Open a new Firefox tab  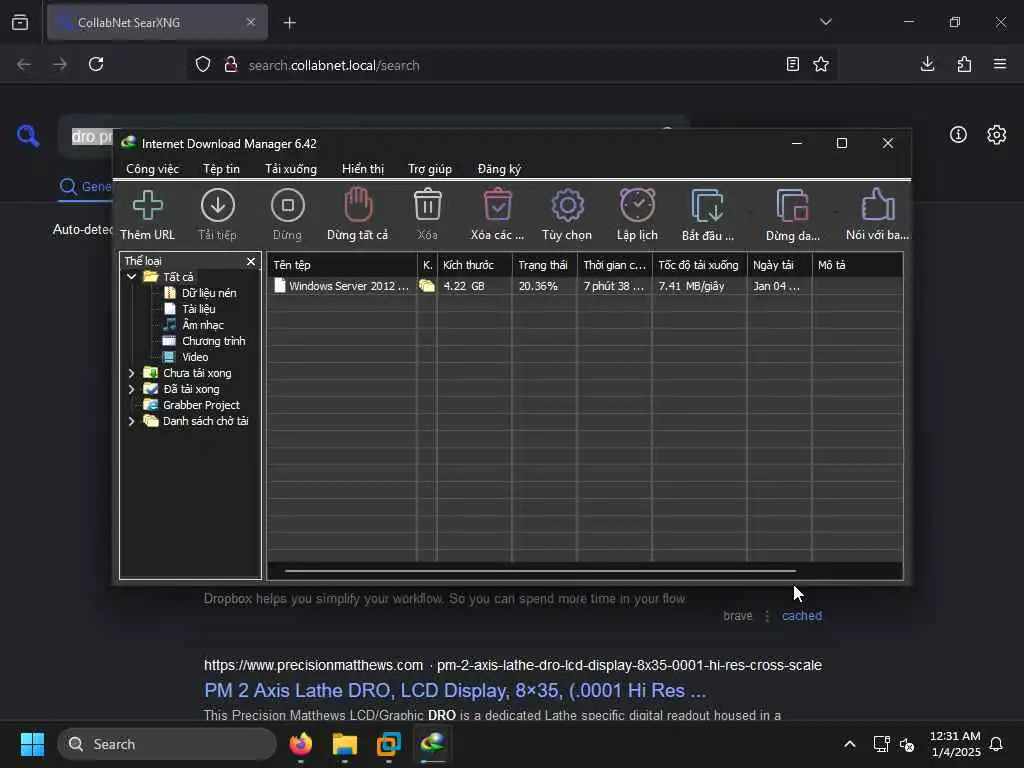[289, 23]
